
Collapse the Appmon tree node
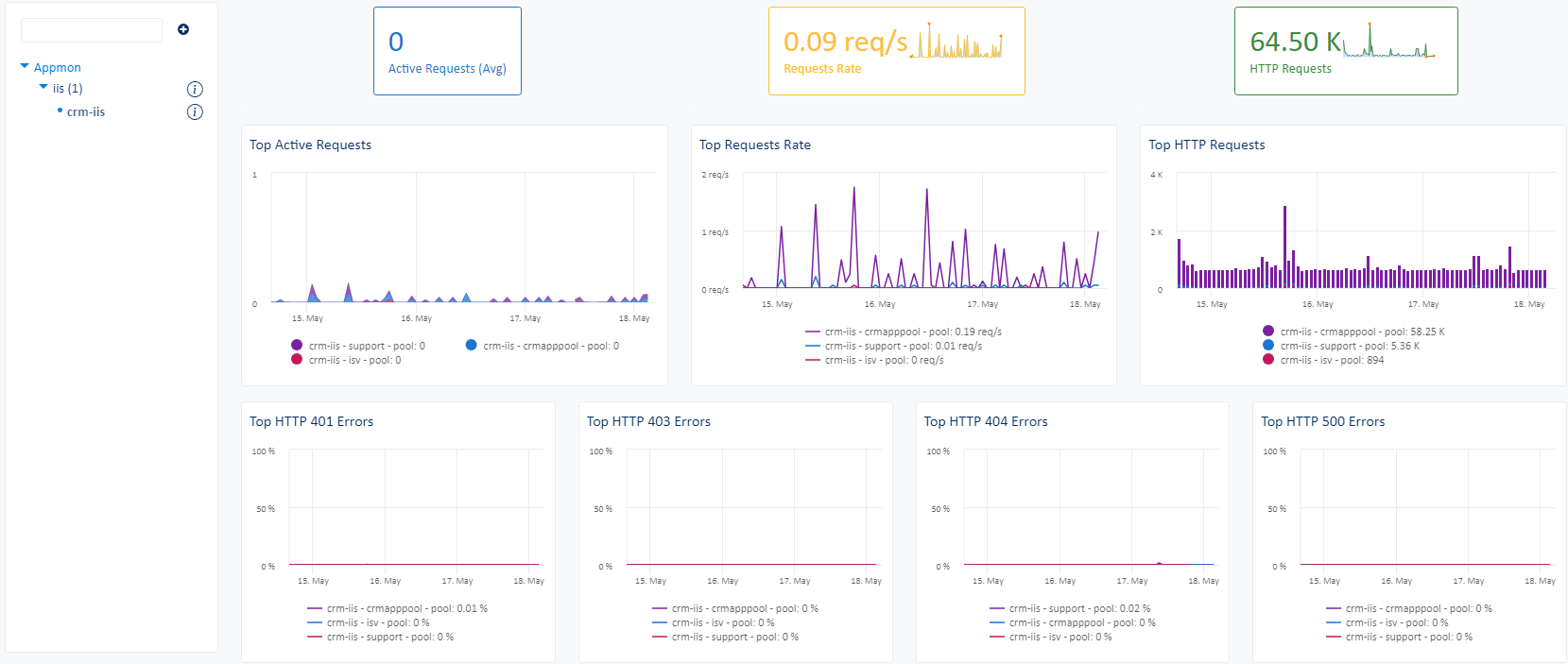point(25,67)
